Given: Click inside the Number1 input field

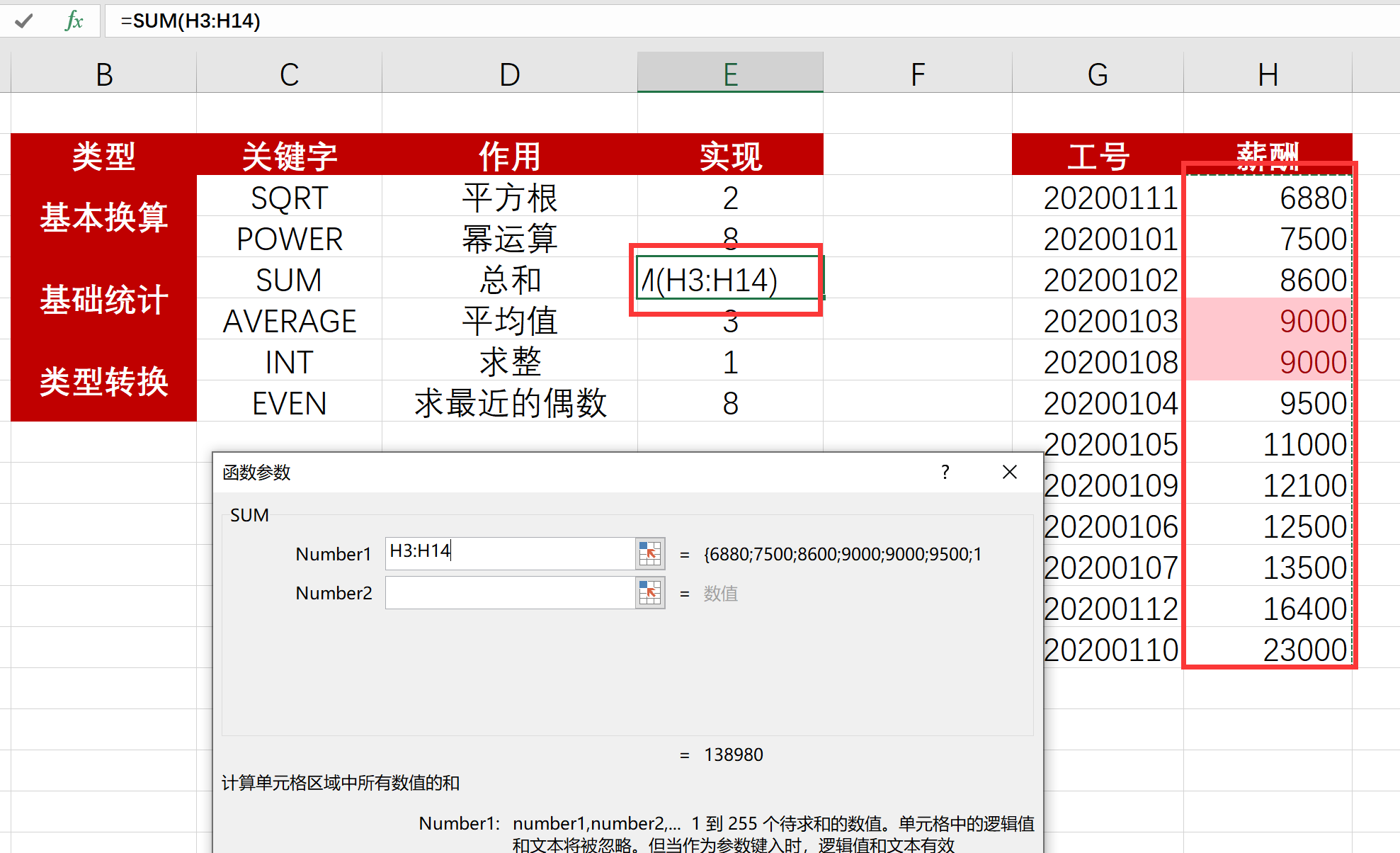Looking at the screenshot, I should tap(510, 553).
